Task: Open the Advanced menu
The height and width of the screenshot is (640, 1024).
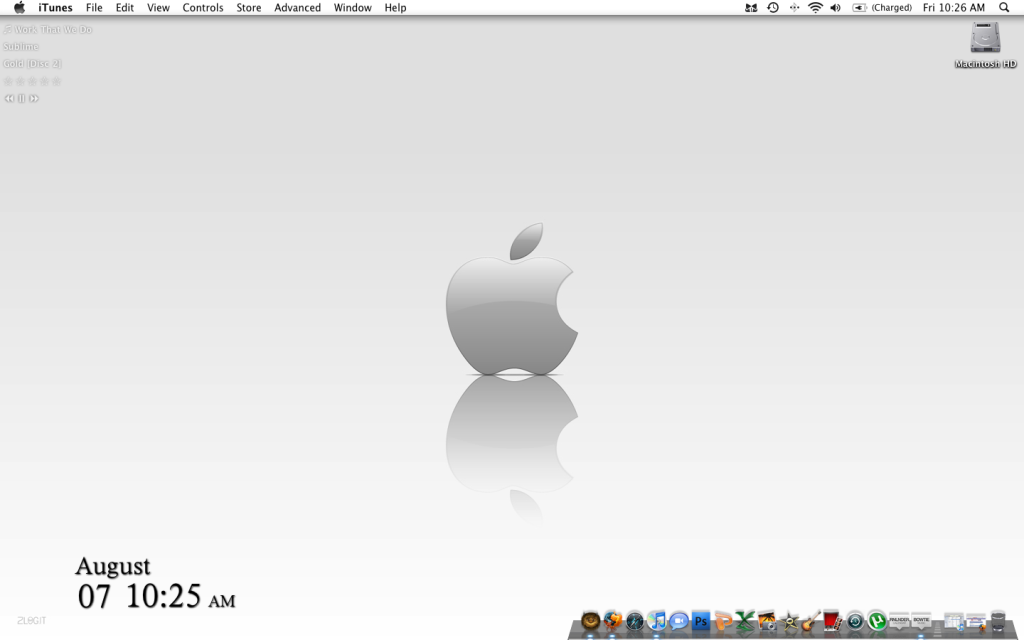Action: tap(297, 8)
